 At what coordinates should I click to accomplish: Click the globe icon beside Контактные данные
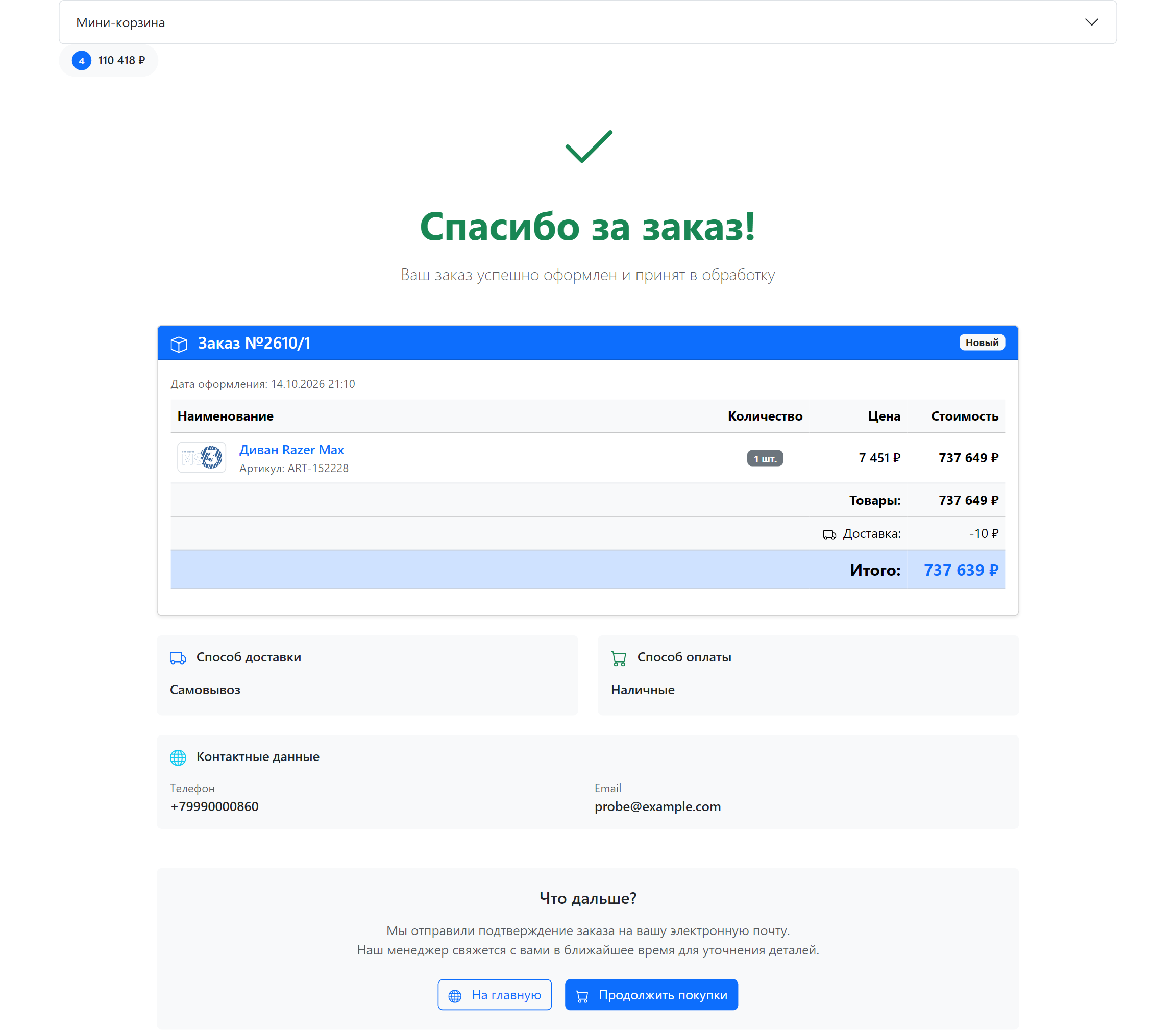pyautogui.click(x=178, y=757)
